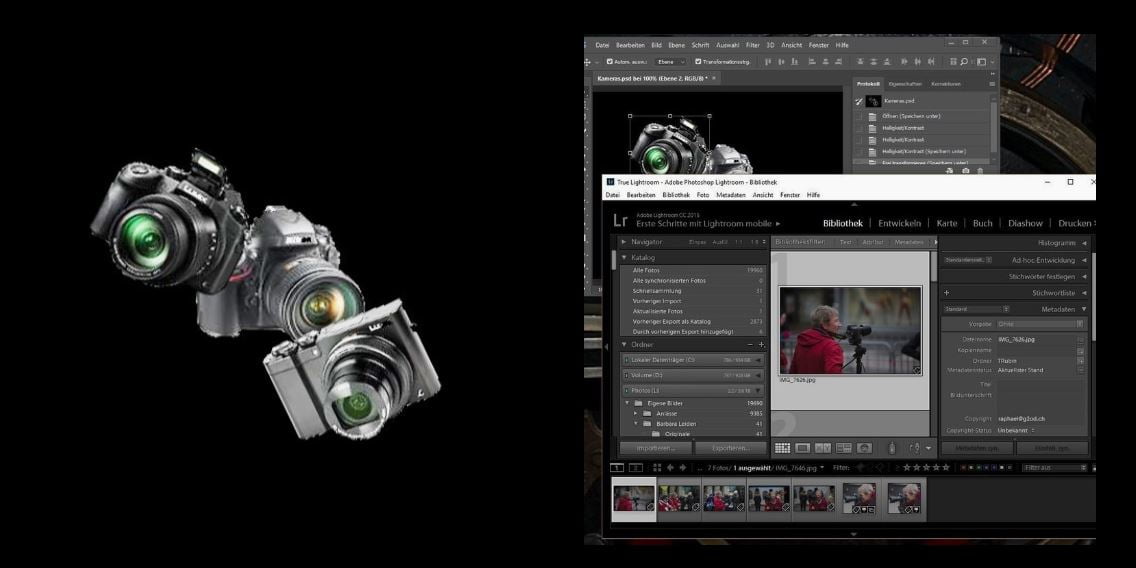Switch to Grid view in Lightroom toolbar

(x=782, y=448)
